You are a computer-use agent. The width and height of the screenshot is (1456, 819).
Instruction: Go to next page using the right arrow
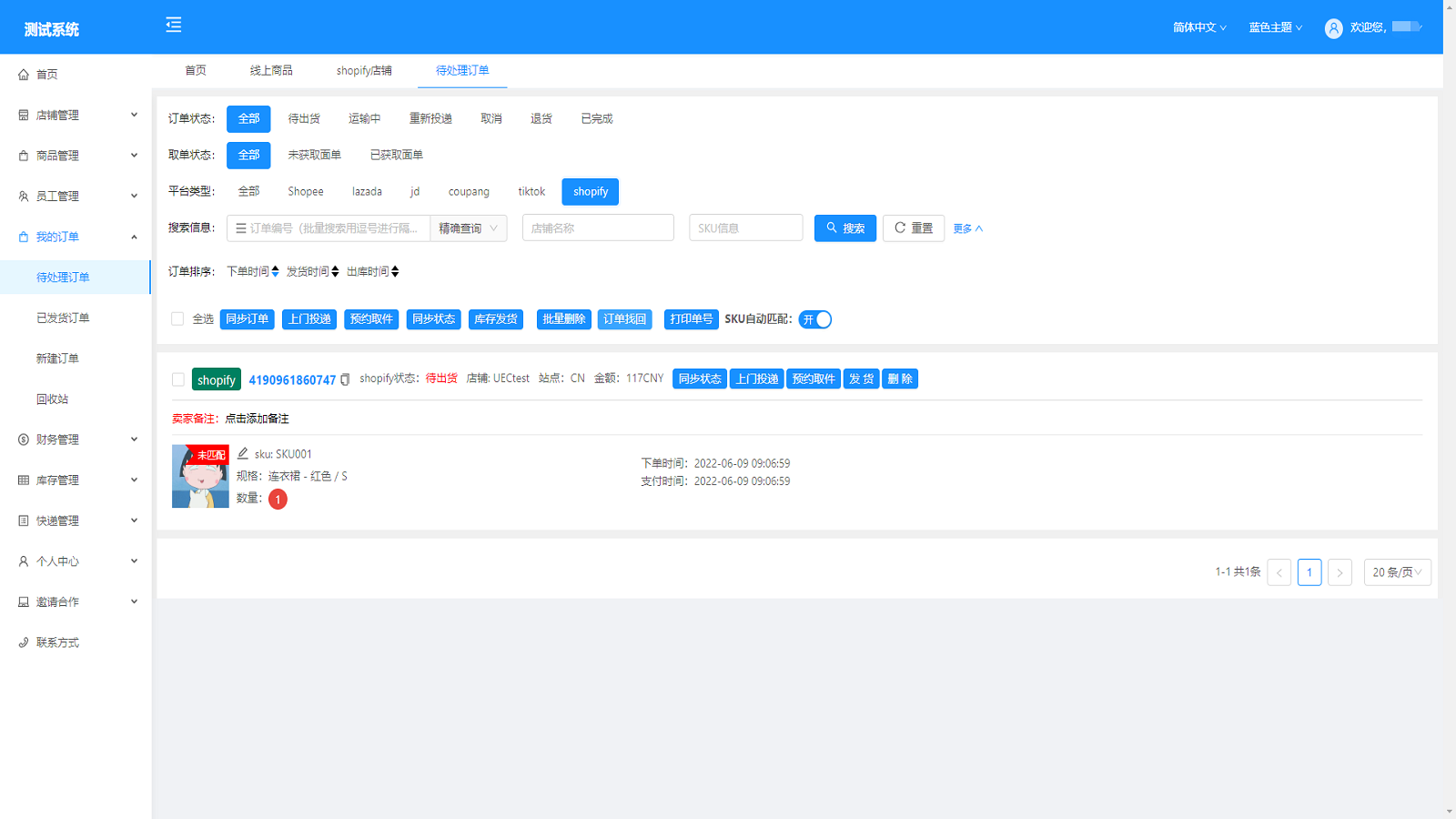click(1339, 572)
